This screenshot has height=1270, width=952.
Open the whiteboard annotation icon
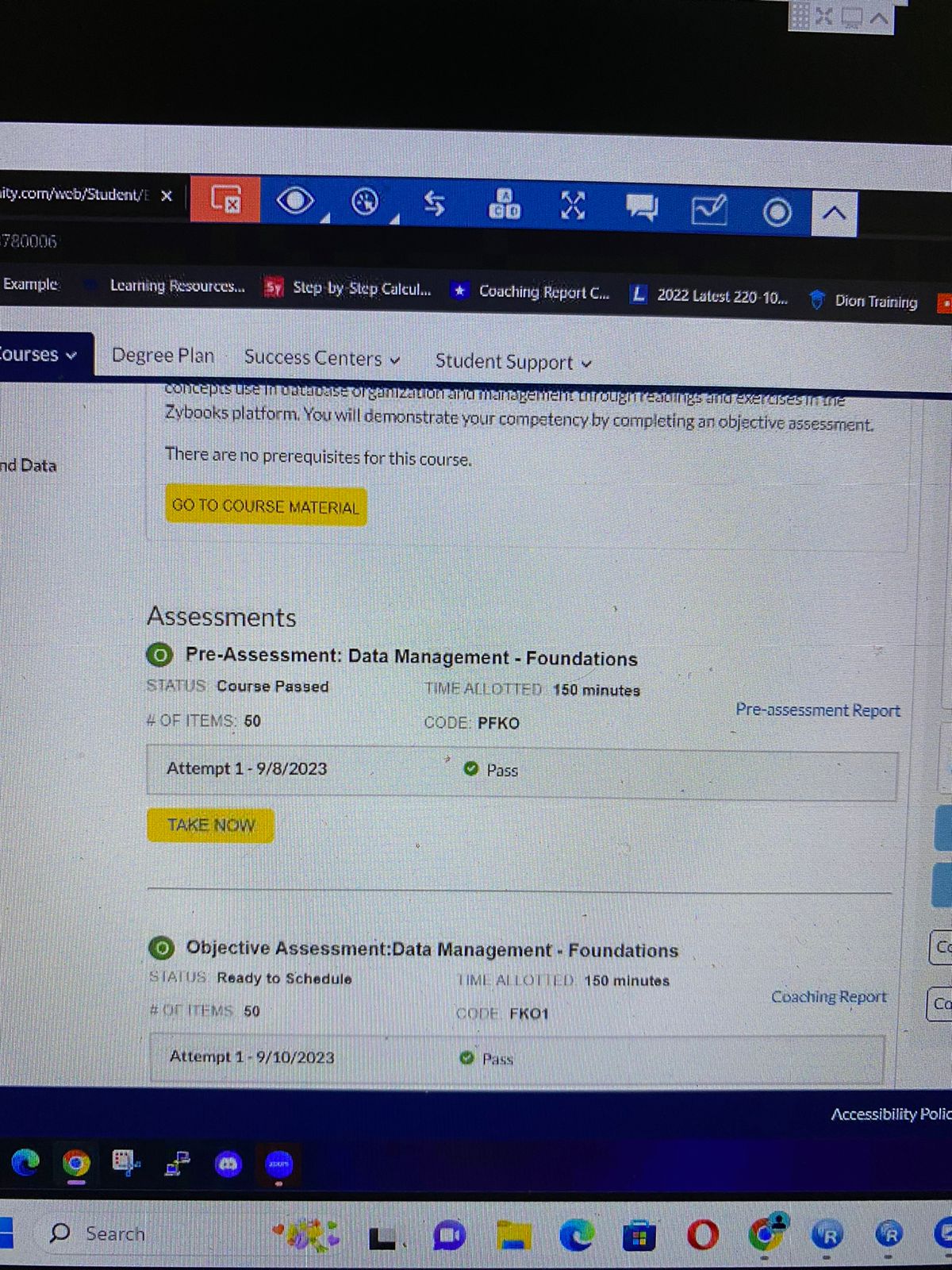tap(708, 210)
